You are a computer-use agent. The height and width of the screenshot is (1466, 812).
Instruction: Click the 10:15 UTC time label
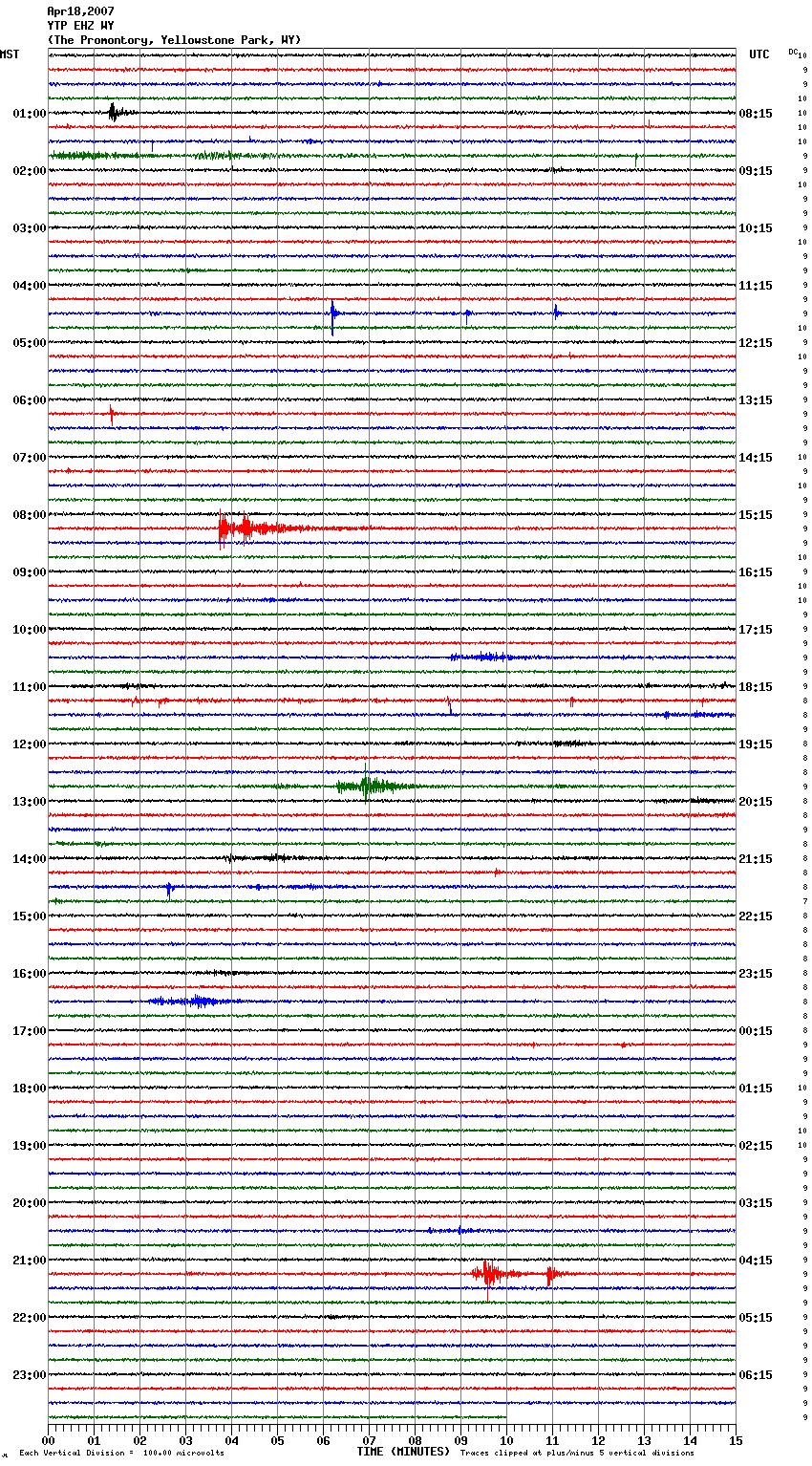756,228
